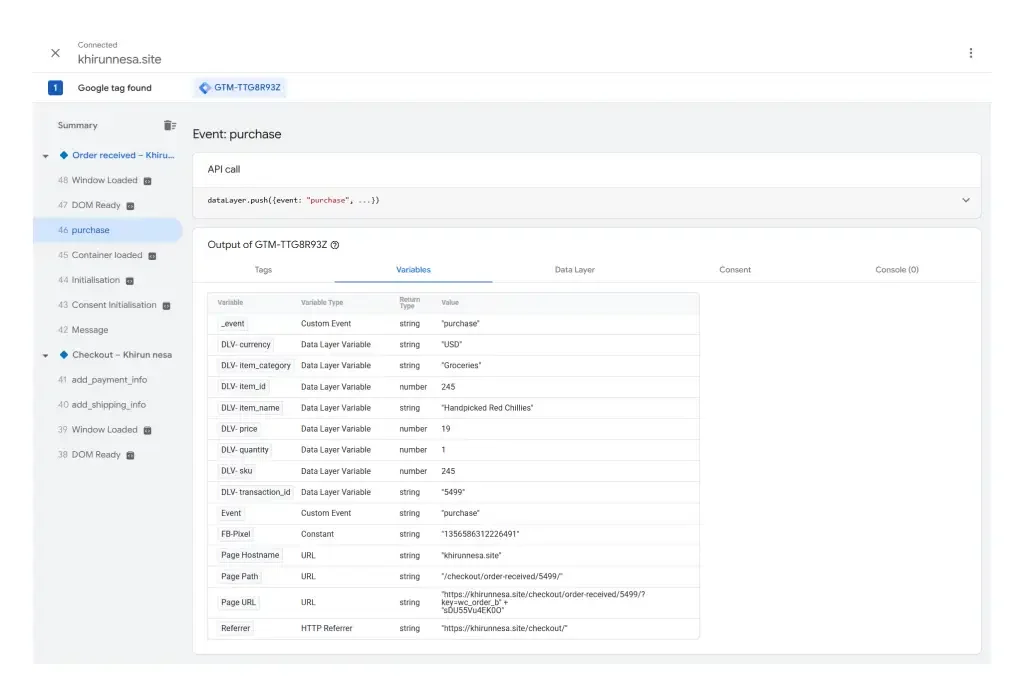Switch to the Console (0) tab
The height and width of the screenshot is (687, 1024).
point(897,270)
